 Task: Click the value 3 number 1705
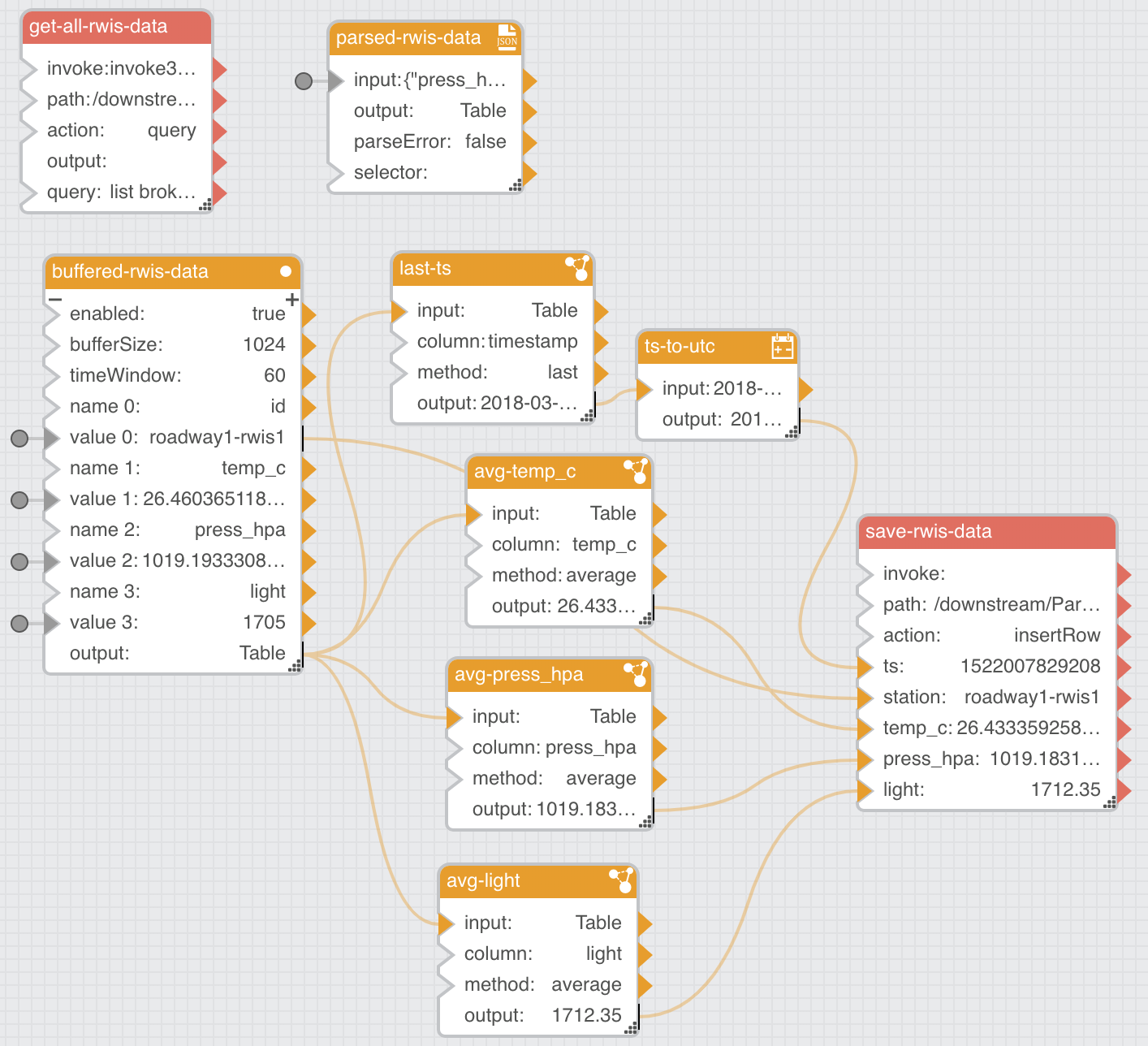click(x=265, y=622)
